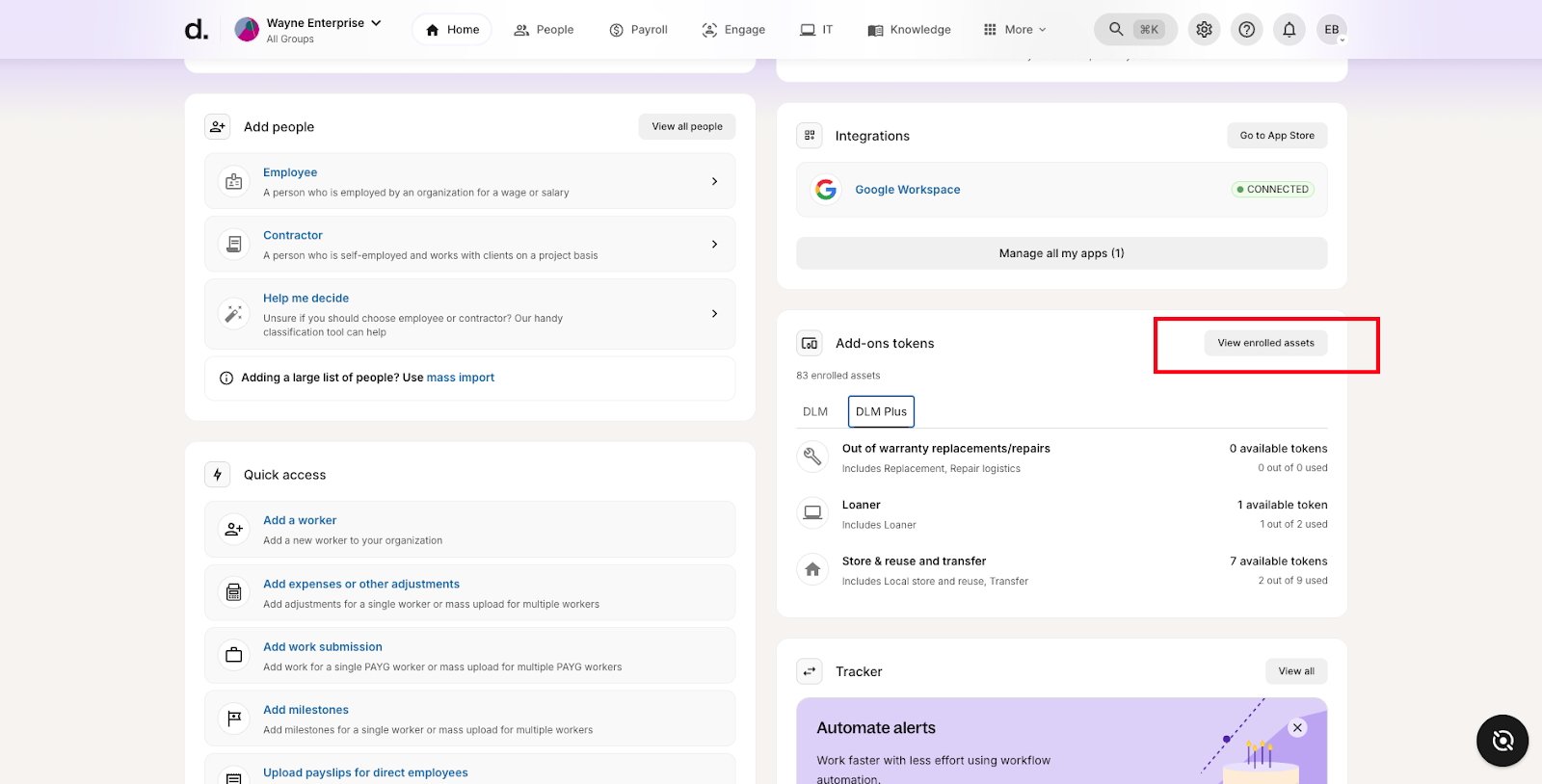
Task: Open the notifications bell
Action: tap(1289, 30)
